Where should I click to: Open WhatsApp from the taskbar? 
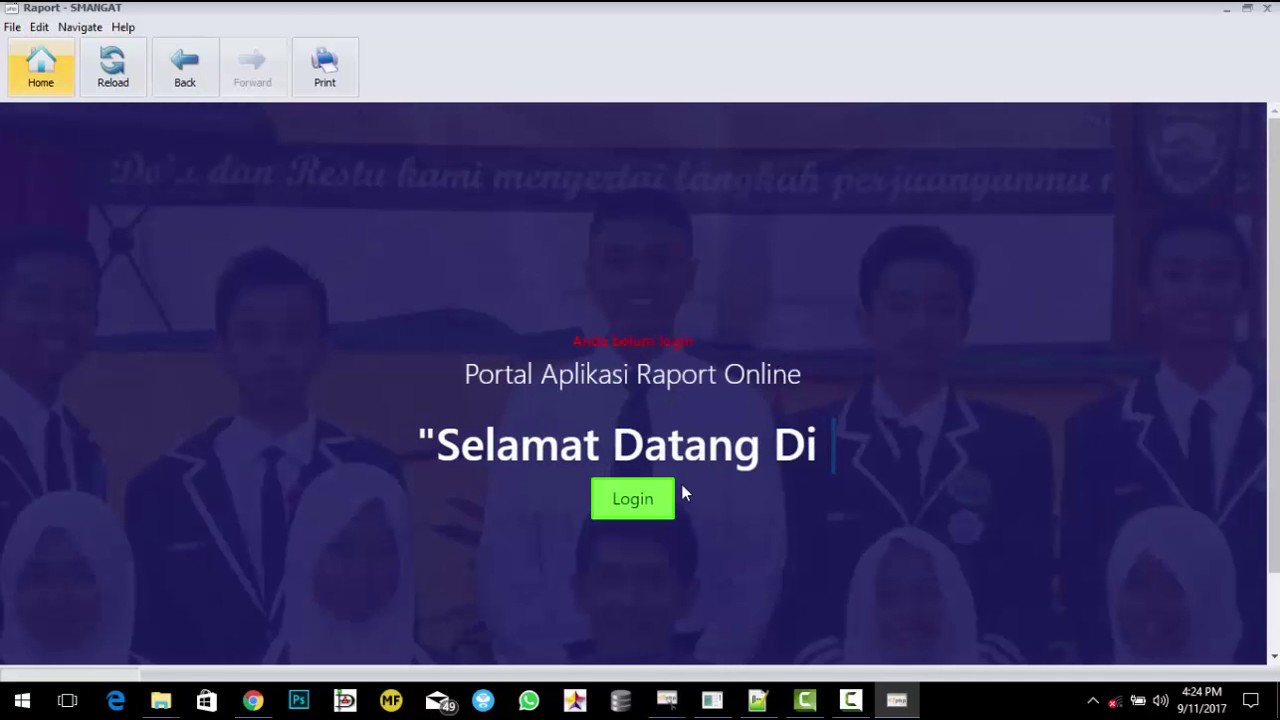[529, 701]
